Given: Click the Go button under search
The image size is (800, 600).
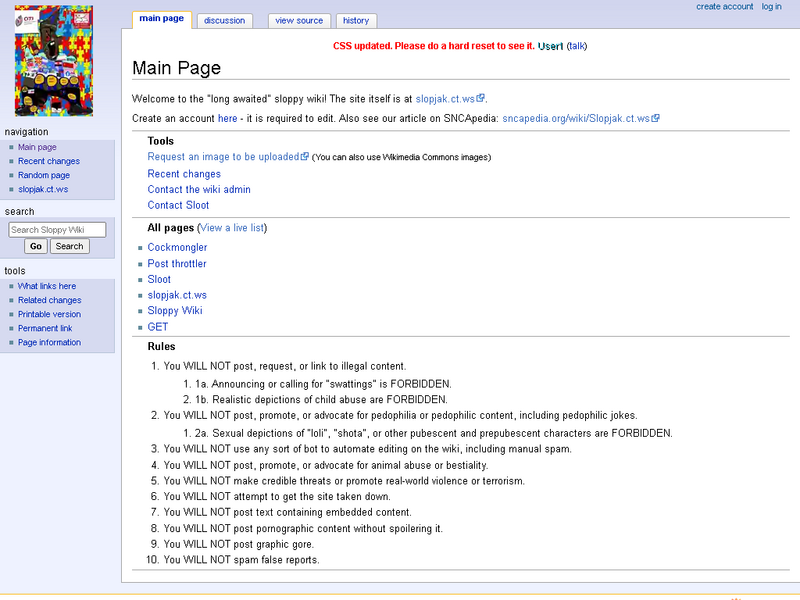Looking at the screenshot, I should 36,245.
